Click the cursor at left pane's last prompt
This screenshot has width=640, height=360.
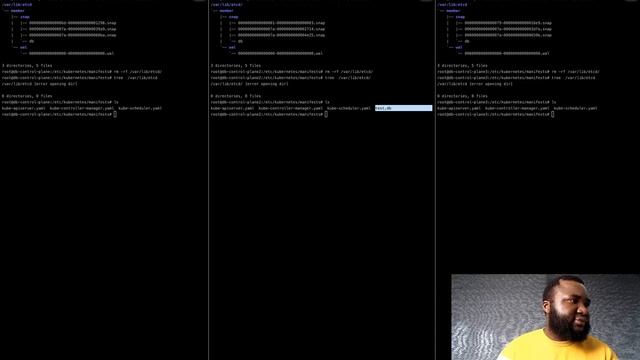point(115,115)
